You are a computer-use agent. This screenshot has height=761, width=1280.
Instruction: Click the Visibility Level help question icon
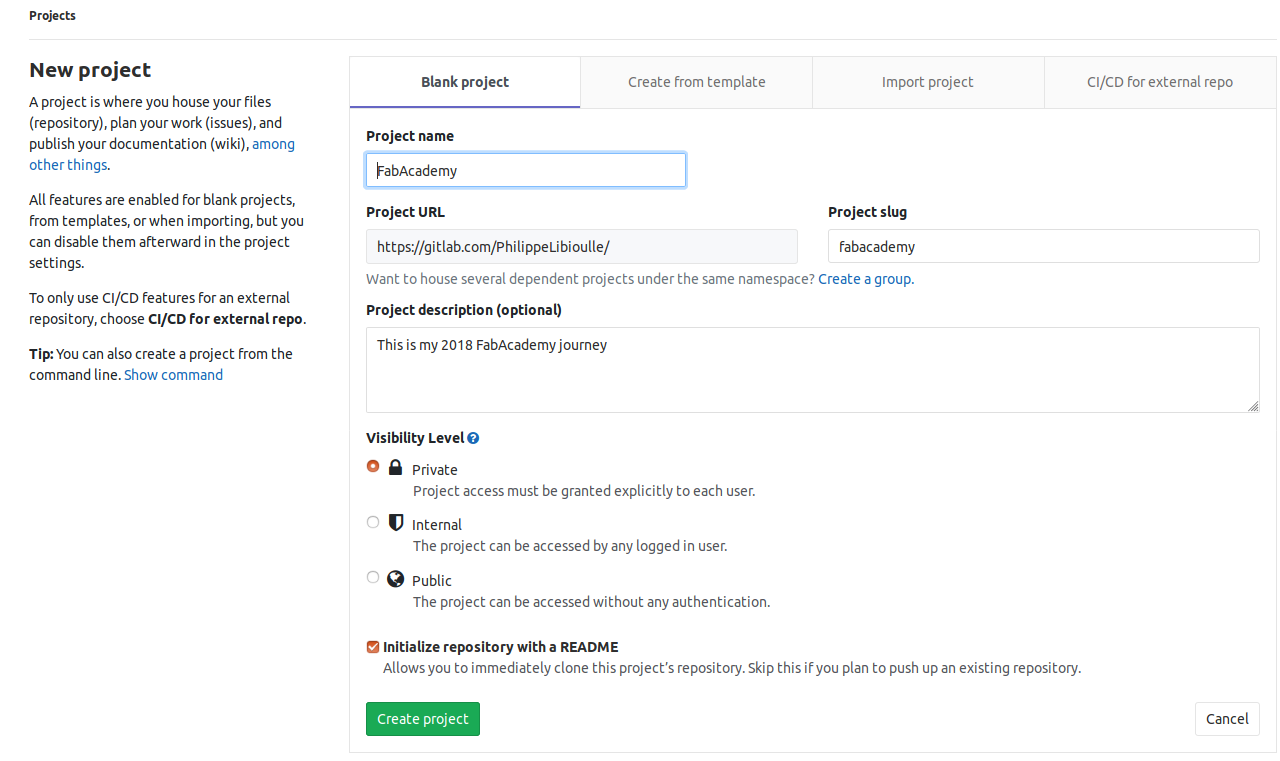(x=473, y=438)
